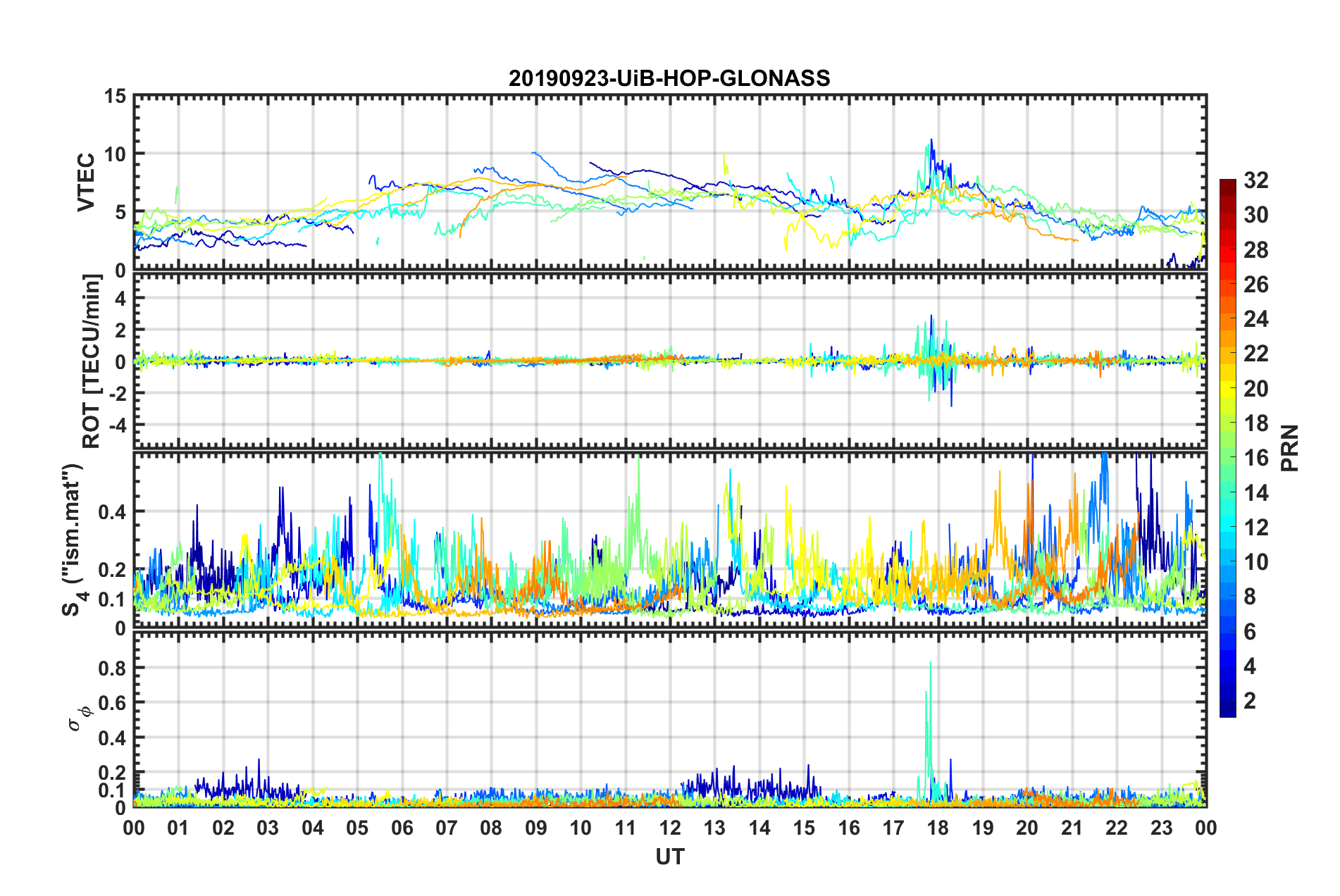Click the plot title 20190923-UiB-HOP-GLONASS
The image size is (1340, 896).
[669, 77]
